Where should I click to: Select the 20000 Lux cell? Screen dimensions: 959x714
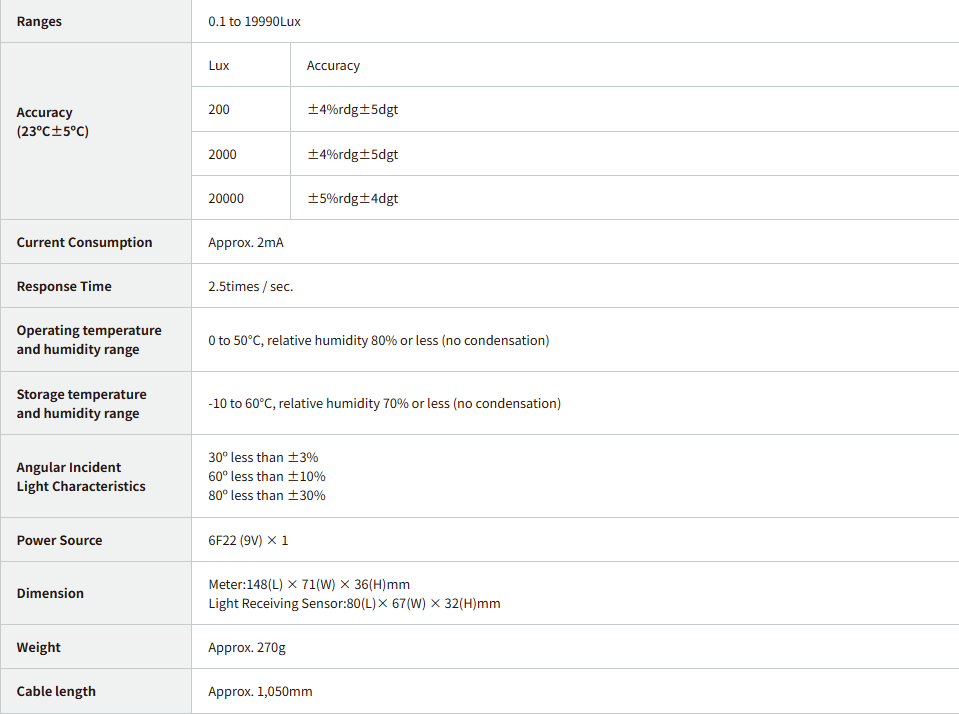click(226, 198)
